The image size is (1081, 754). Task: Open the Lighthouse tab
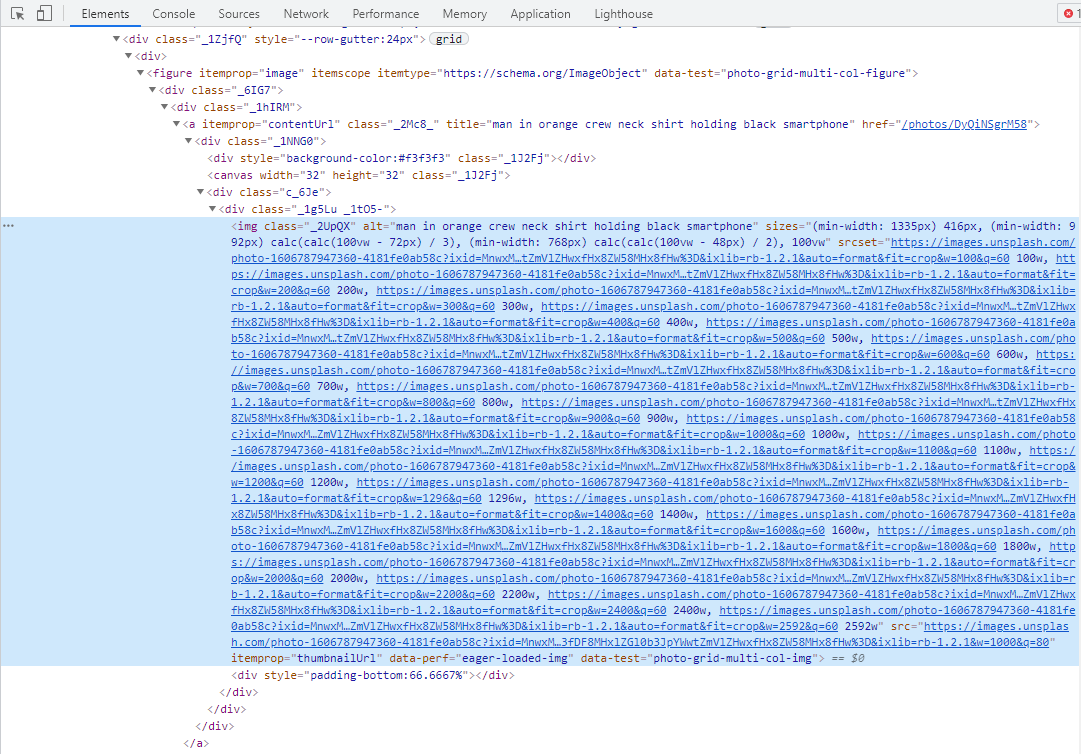pos(623,14)
